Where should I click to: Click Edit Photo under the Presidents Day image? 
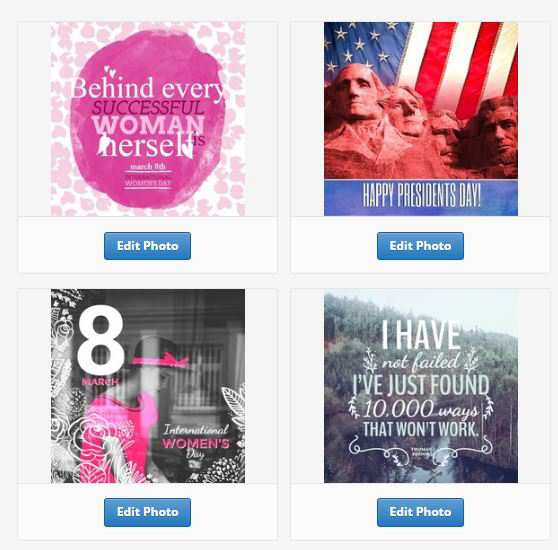pyautogui.click(x=420, y=246)
